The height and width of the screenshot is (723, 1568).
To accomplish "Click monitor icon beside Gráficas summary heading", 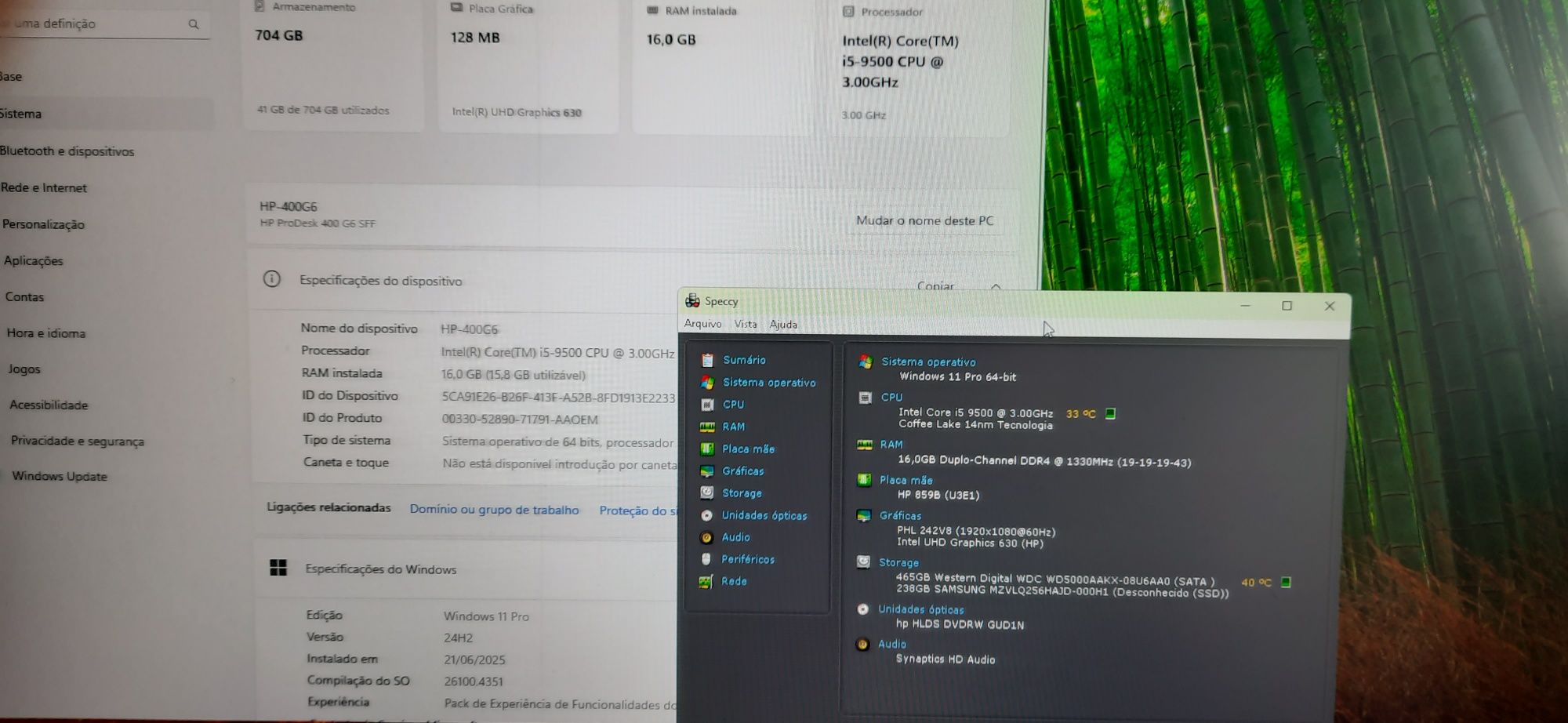I will [x=864, y=515].
